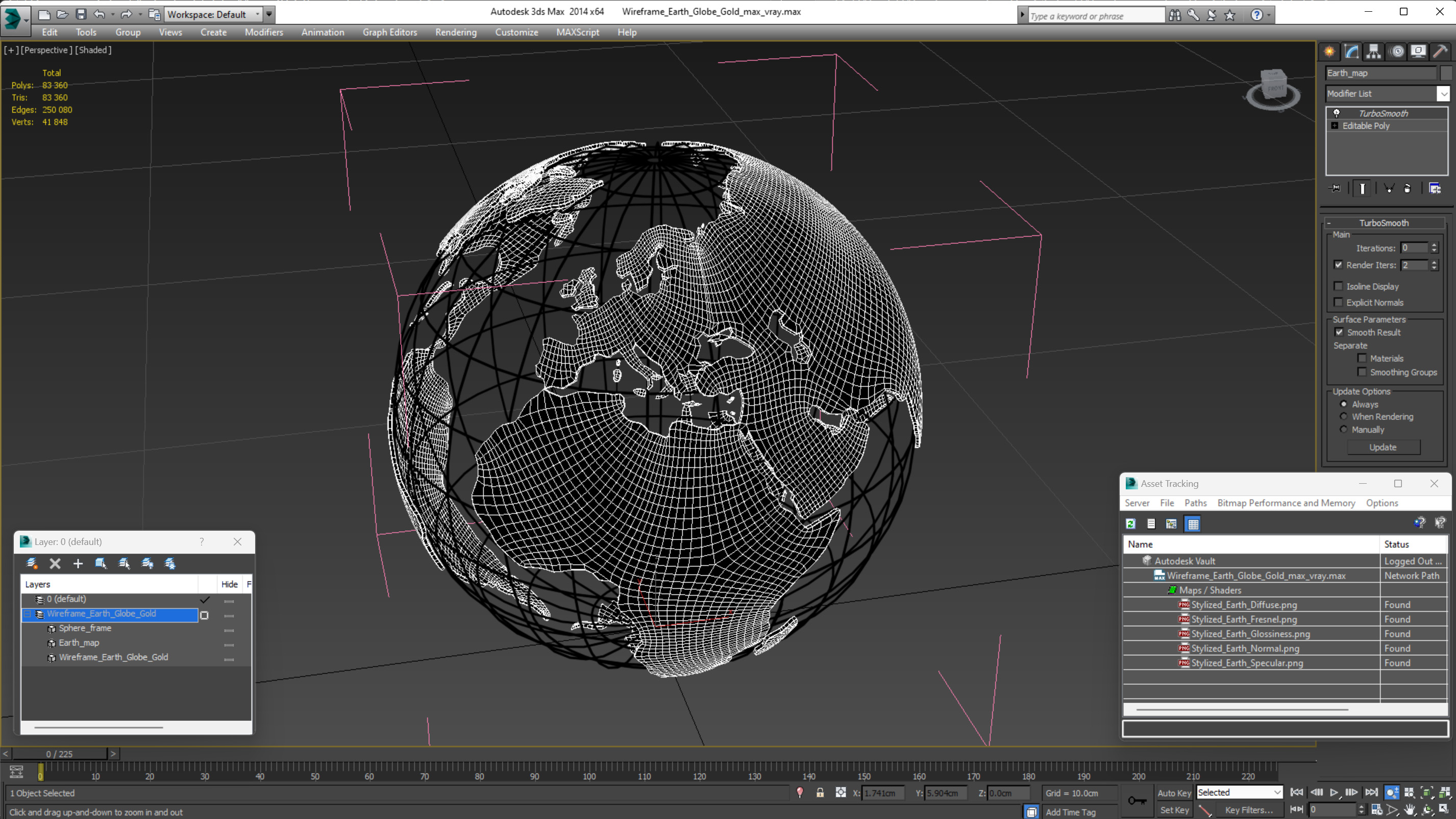Screen dimensions: 1456x819
Task: Open the Hierarchy command panel tab
Action: click(x=1373, y=52)
